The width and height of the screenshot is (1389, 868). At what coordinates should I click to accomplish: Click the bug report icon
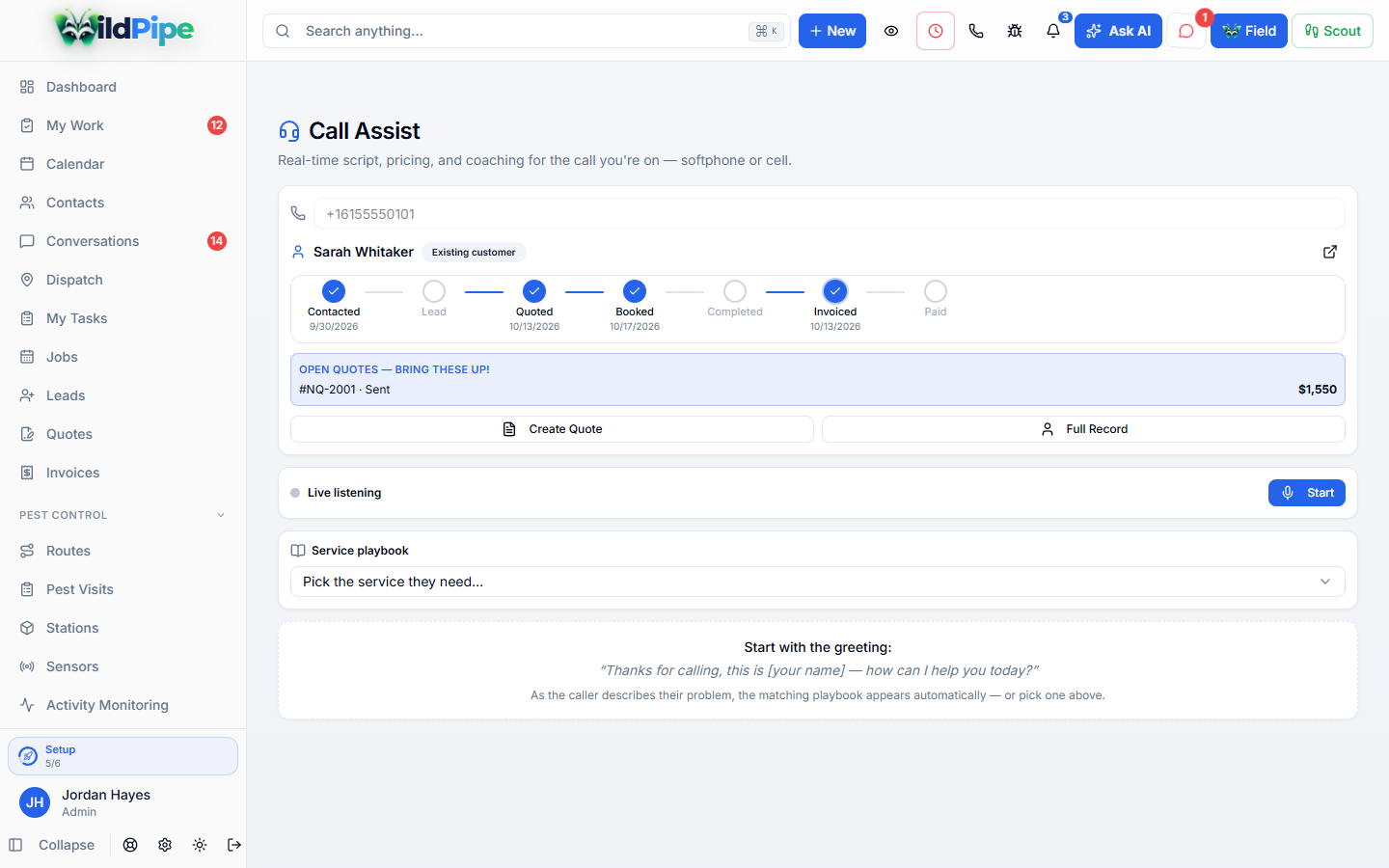click(1015, 31)
